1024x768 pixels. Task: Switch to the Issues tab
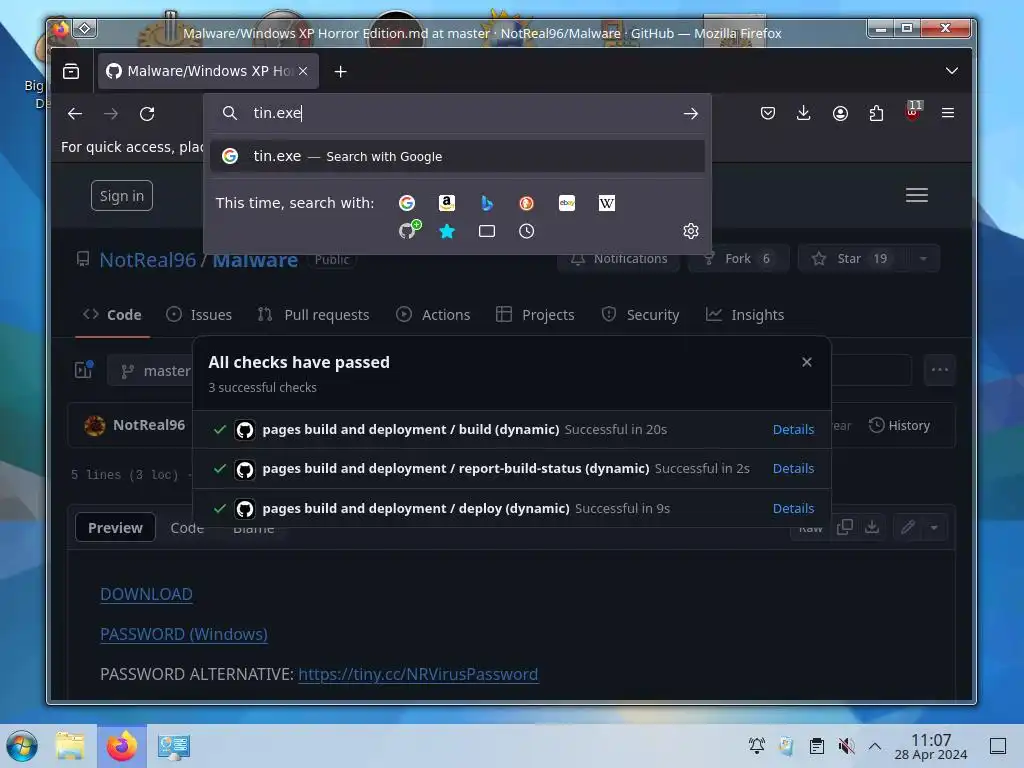[199, 315]
